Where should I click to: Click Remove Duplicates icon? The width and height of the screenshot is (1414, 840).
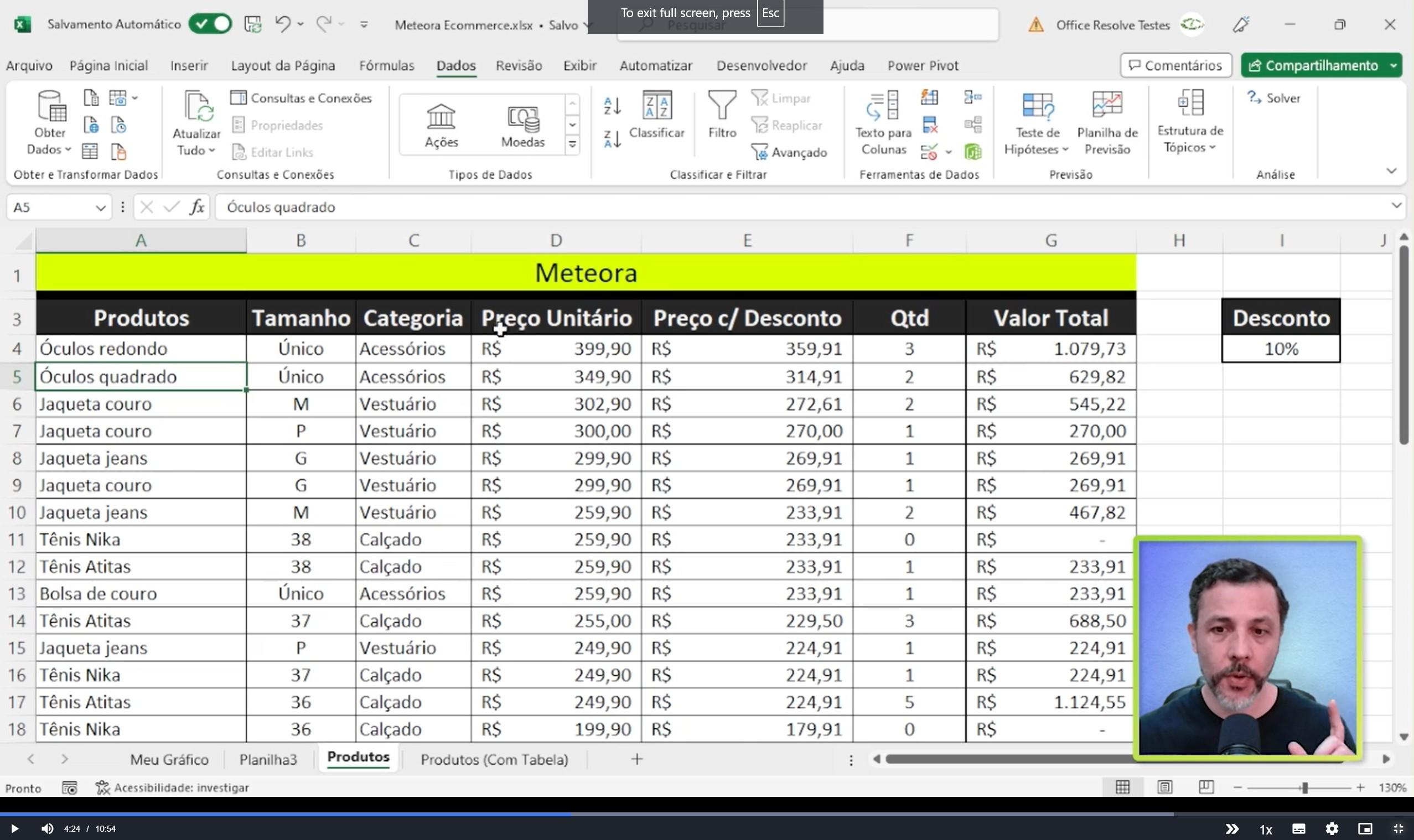(x=929, y=125)
